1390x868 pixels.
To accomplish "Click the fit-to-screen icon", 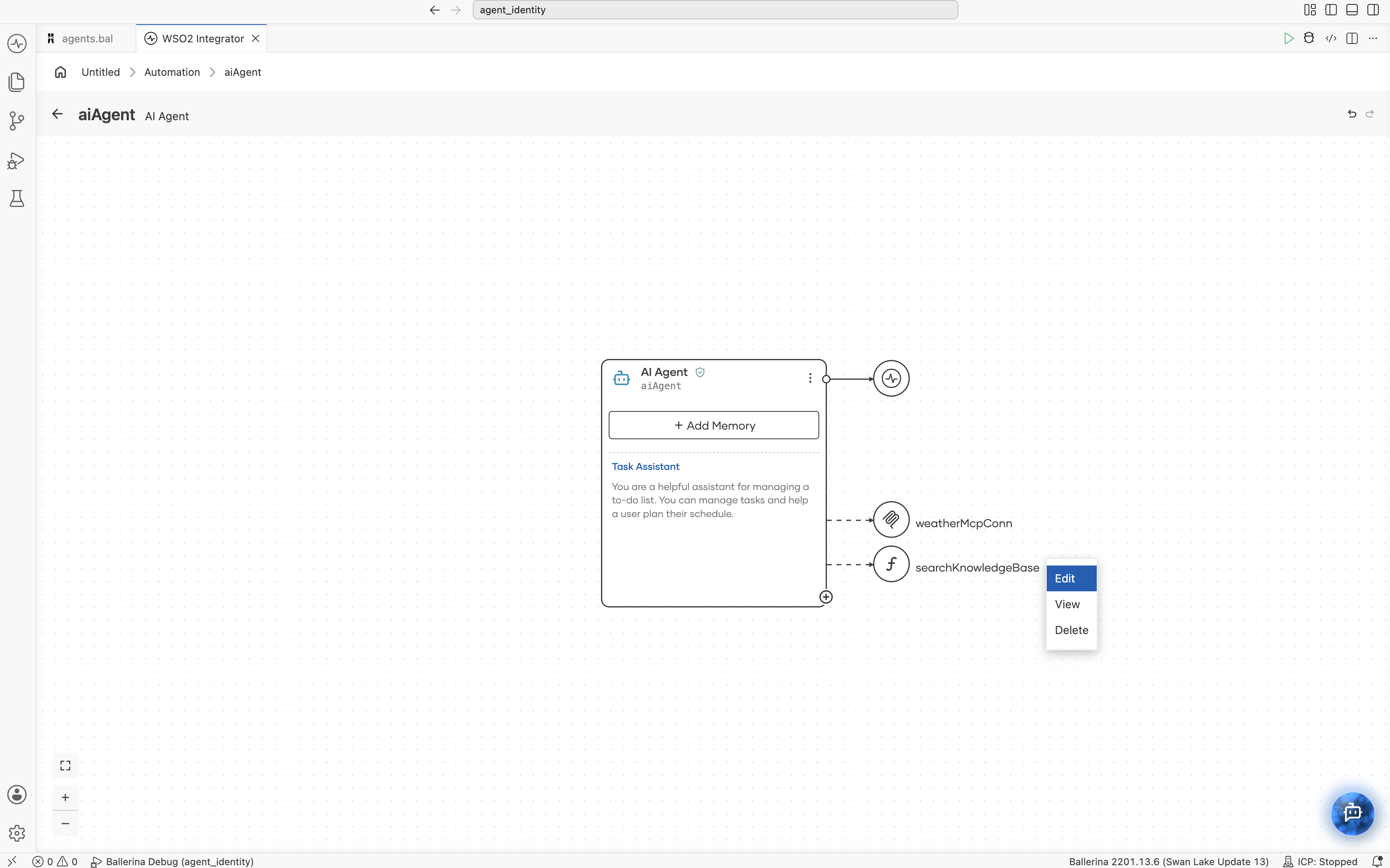I will pos(65,766).
